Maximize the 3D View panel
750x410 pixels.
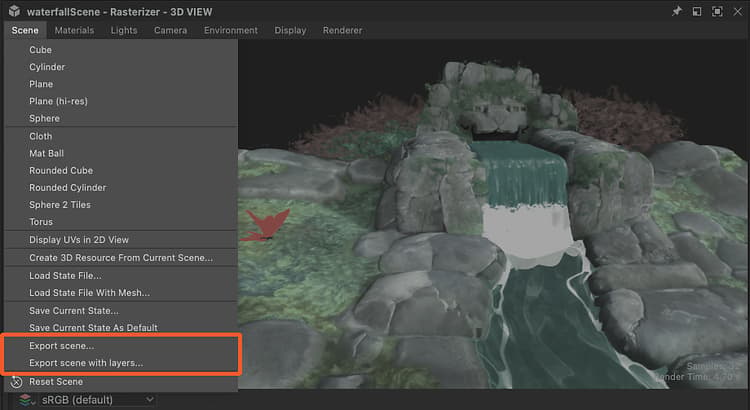(717, 11)
